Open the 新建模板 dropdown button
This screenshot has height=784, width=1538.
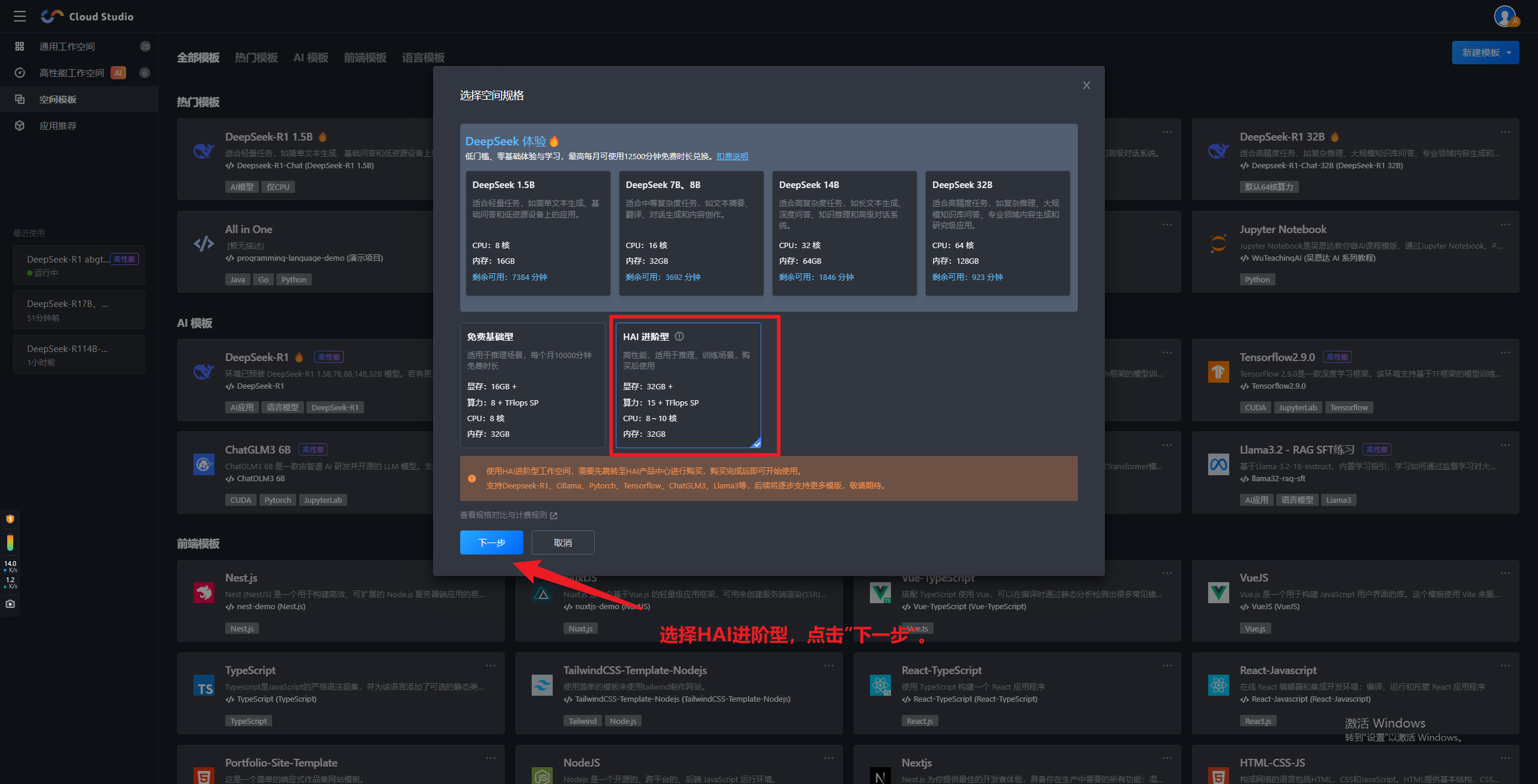[1485, 52]
